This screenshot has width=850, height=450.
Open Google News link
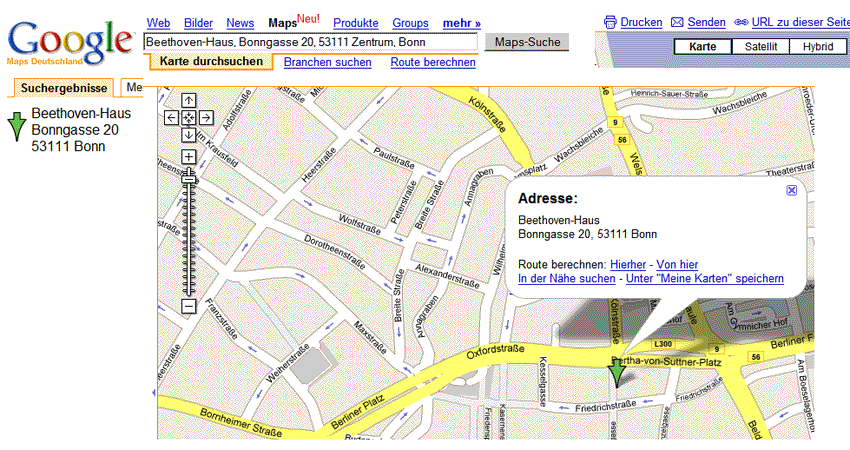point(240,23)
